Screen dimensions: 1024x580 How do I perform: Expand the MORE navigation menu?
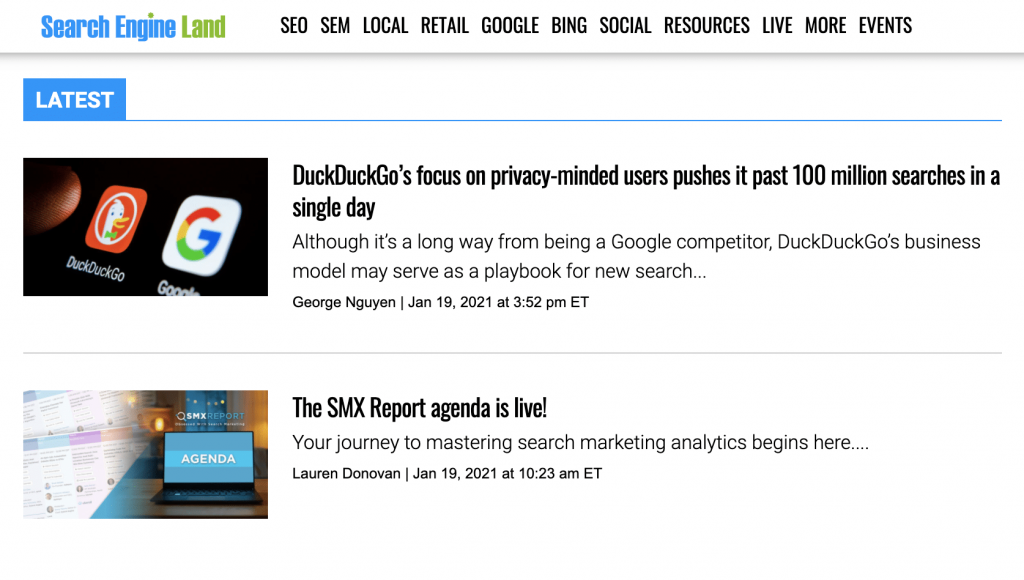pos(825,26)
